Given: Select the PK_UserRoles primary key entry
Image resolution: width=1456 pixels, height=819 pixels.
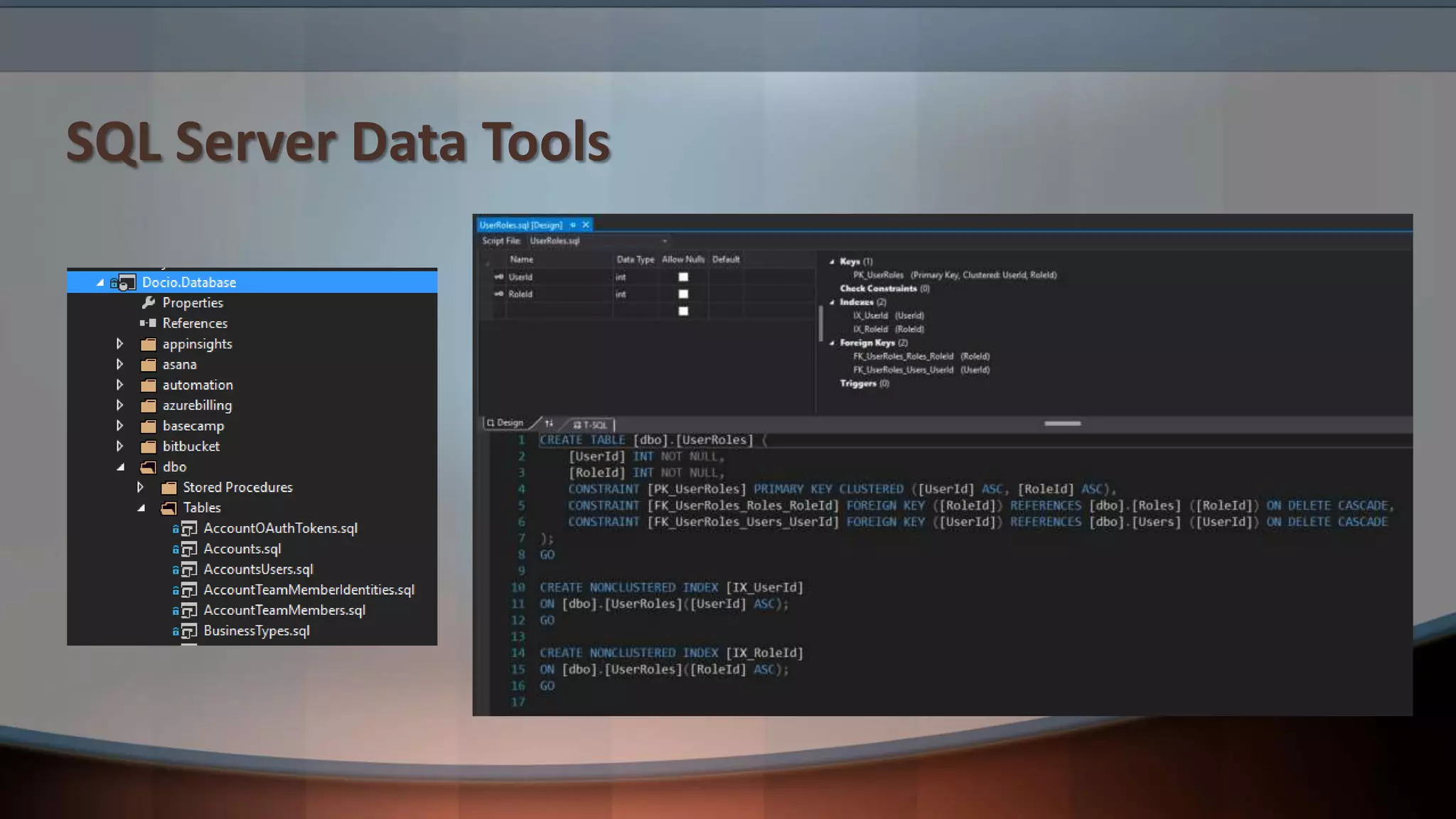Looking at the screenshot, I should [x=955, y=275].
